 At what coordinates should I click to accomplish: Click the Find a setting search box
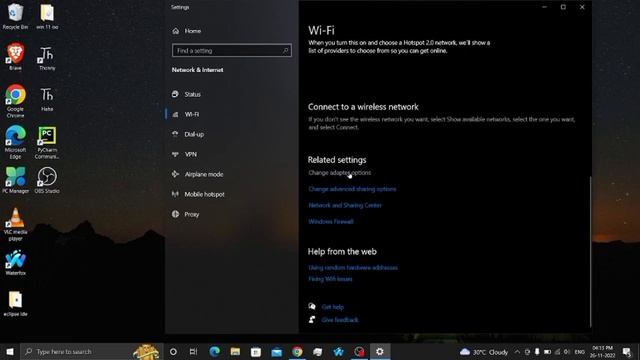pos(232,51)
